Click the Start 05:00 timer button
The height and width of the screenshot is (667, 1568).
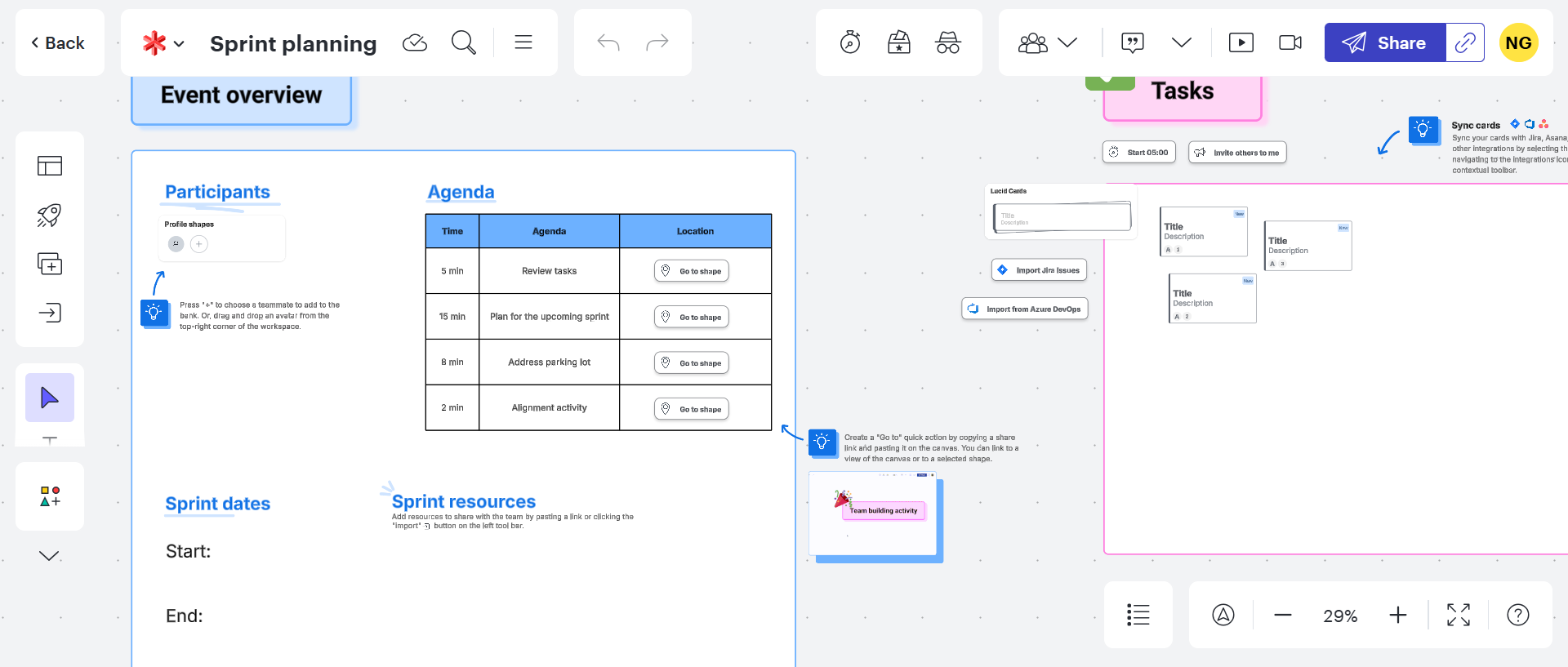point(1139,152)
